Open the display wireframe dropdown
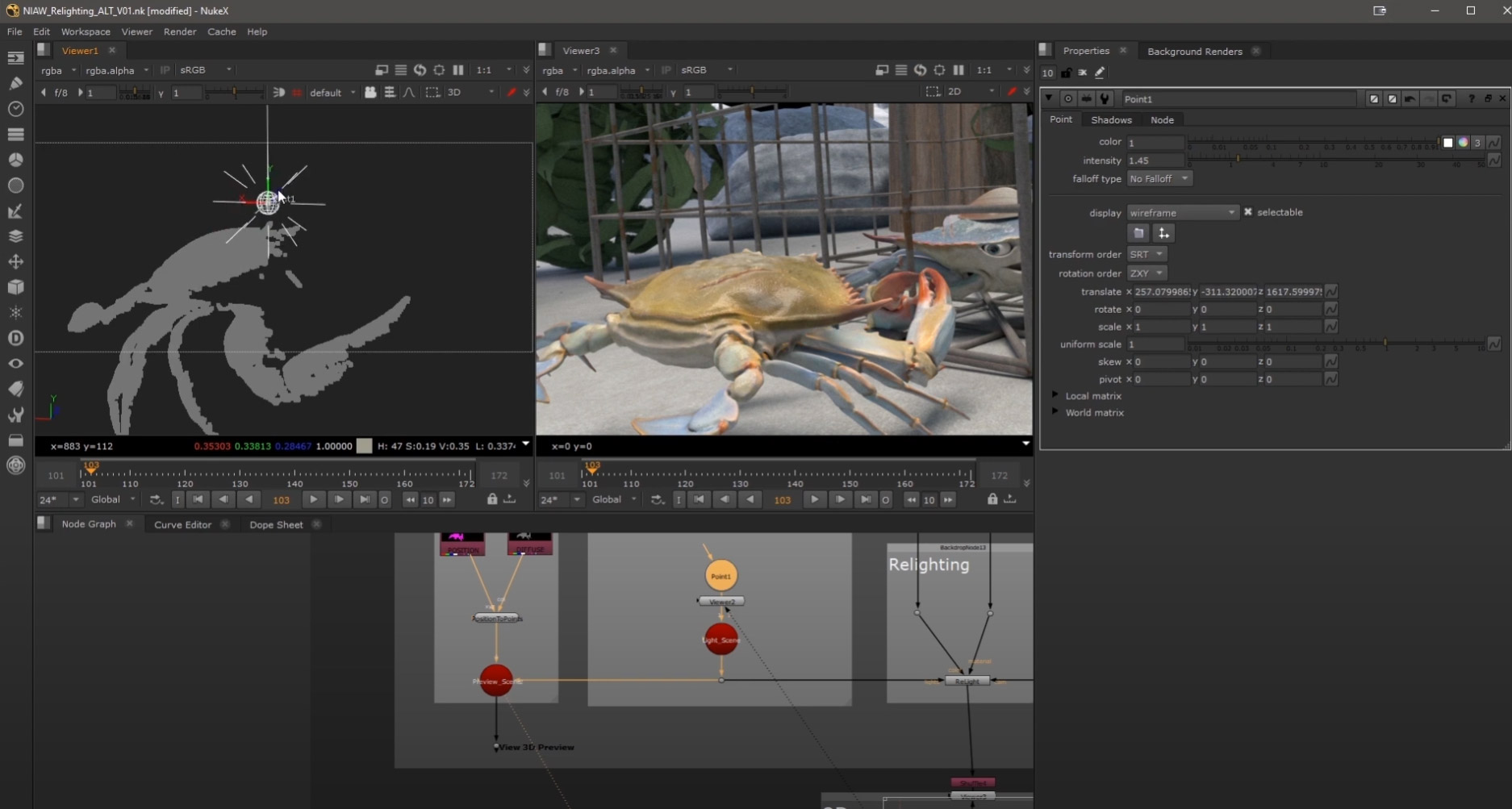 tap(1182, 212)
